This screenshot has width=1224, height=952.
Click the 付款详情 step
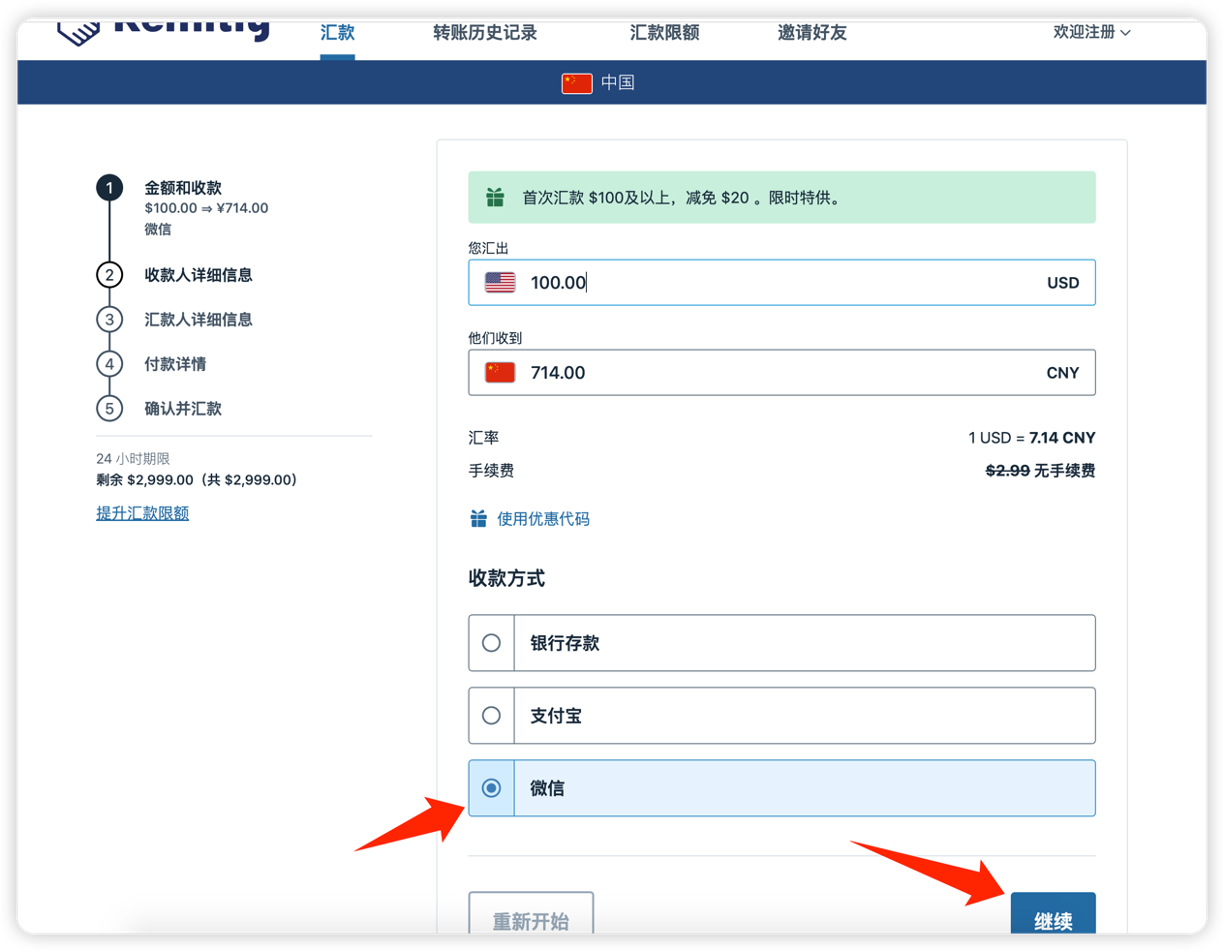pyautogui.click(x=175, y=364)
